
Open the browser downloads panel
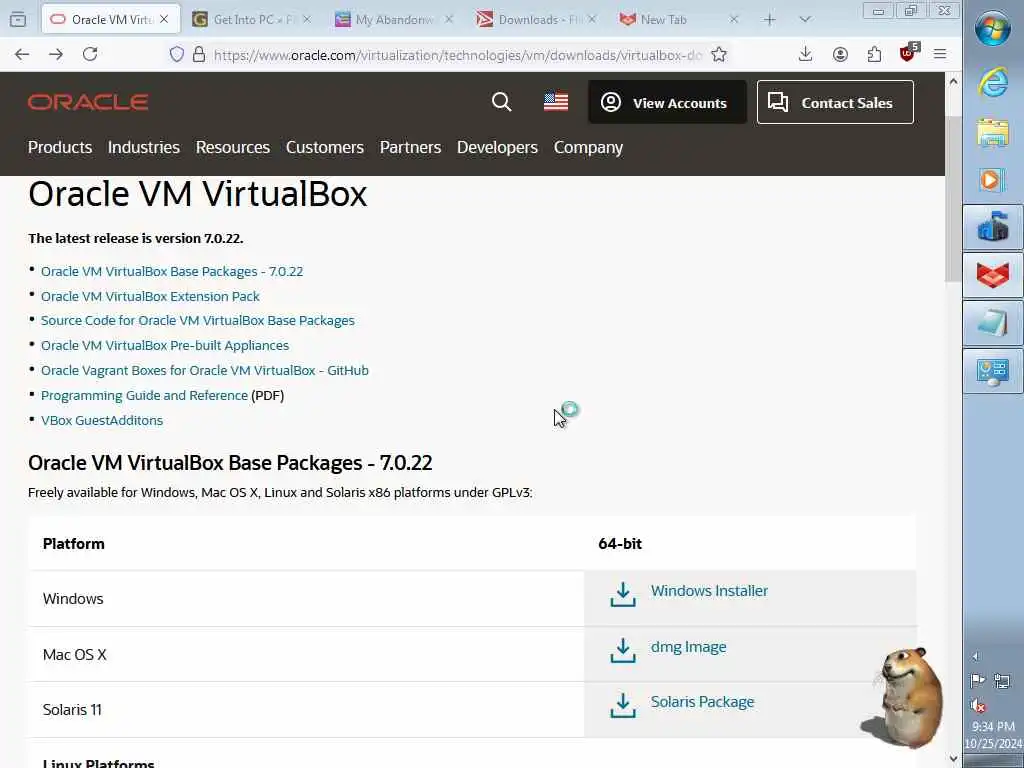[x=805, y=54]
